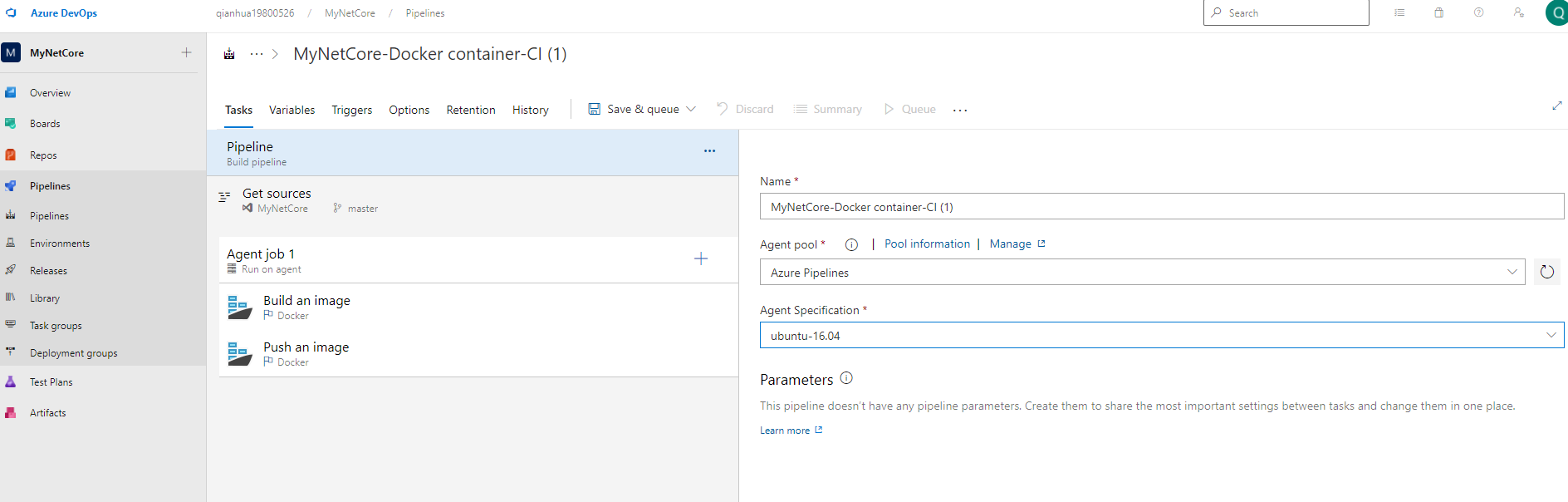Select the Build an image Docker task
Viewport: 1568px width, 502px height.
click(x=306, y=307)
